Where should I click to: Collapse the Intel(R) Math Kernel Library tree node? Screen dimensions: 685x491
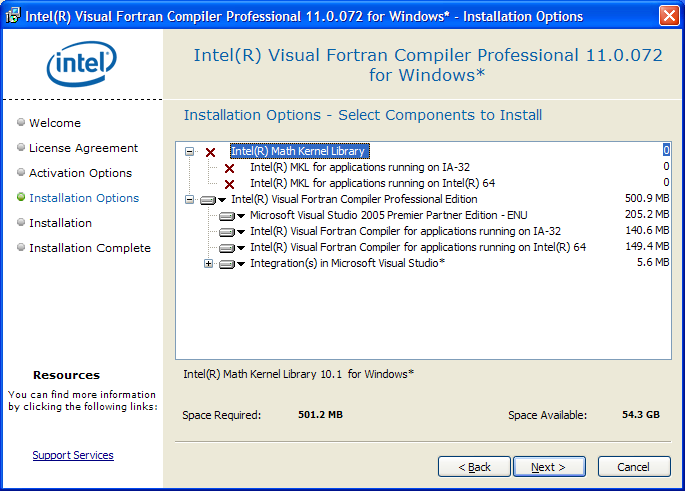(190, 152)
